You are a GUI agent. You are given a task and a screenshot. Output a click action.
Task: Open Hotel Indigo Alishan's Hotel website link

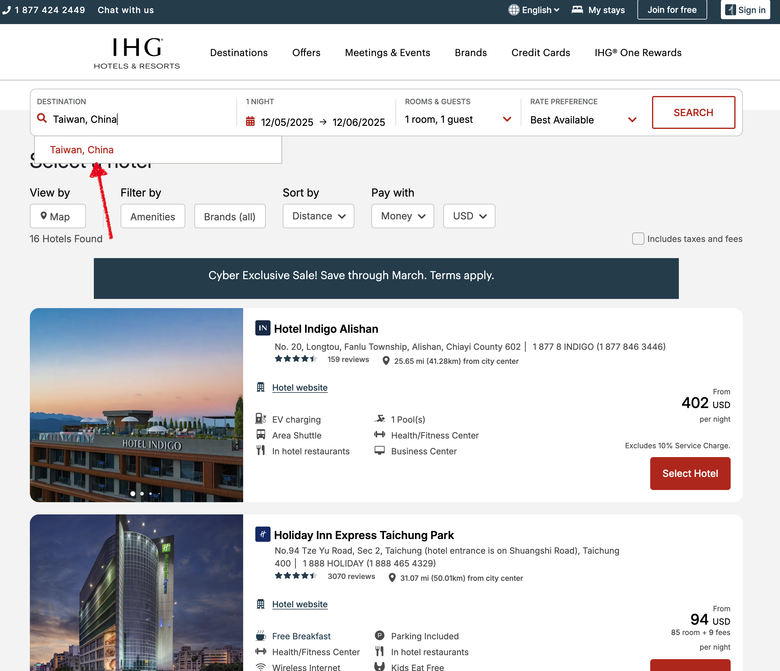(300, 387)
